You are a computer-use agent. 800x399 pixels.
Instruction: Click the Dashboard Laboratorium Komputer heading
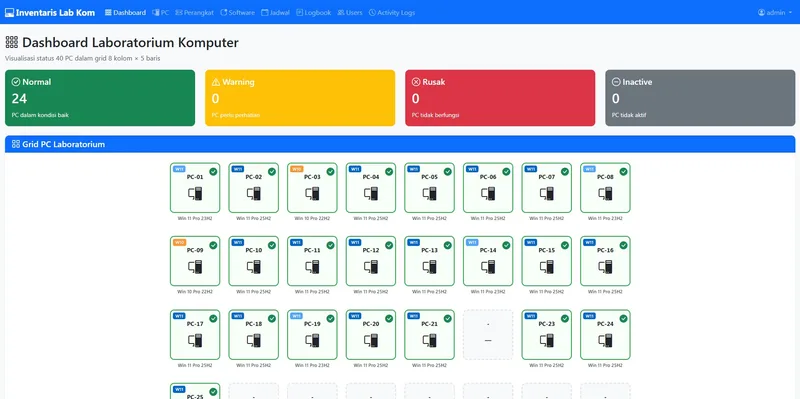pyautogui.click(x=130, y=42)
